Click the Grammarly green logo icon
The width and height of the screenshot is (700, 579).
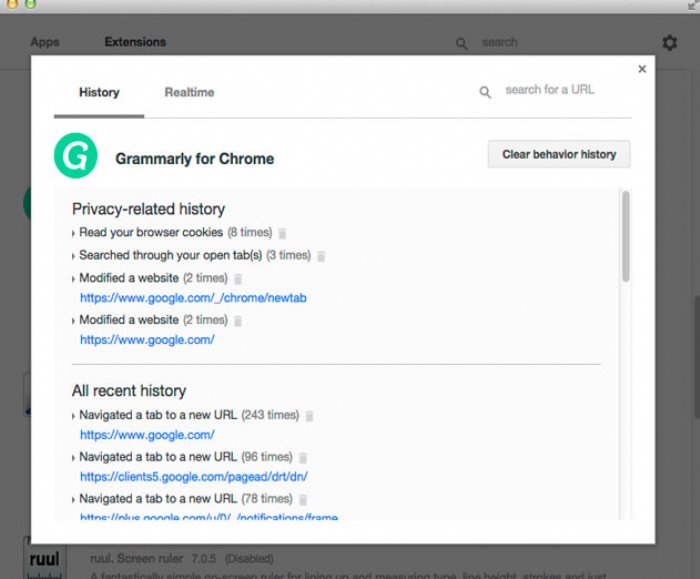click(x=75, y=157)
